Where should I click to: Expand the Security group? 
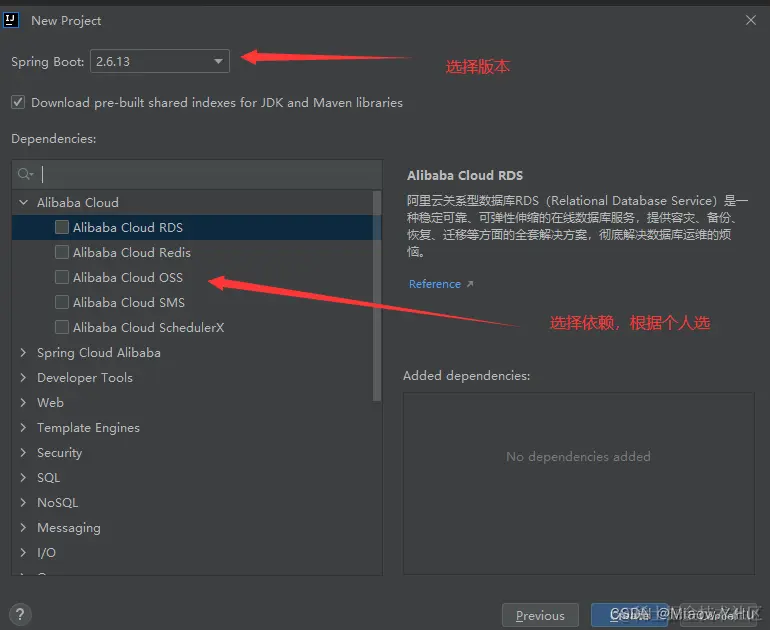click(x=23, y=452)
